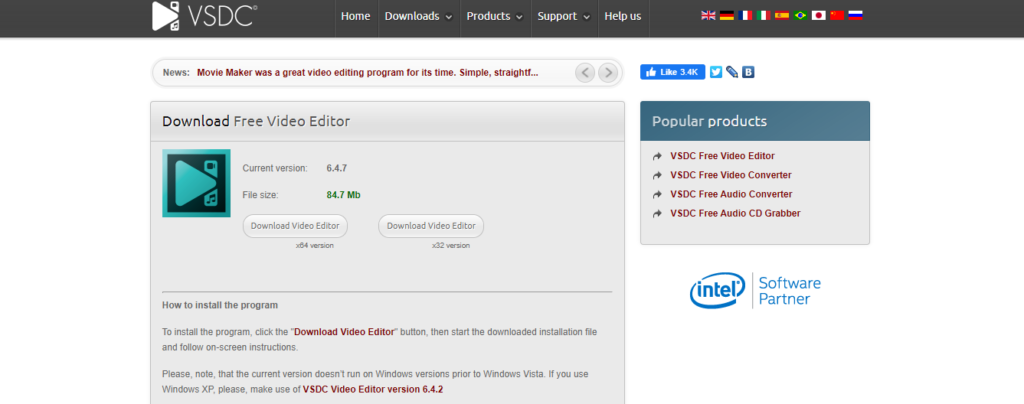This screenshot has width=1024, height=404.
Task: Open VSDC Free Audio CD Grabber link
Action: [735, 213]
